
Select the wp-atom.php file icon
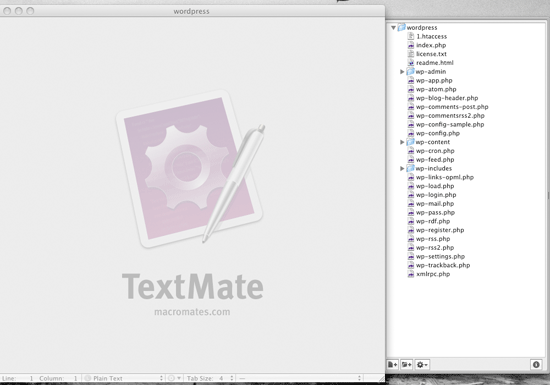[411, 89]
